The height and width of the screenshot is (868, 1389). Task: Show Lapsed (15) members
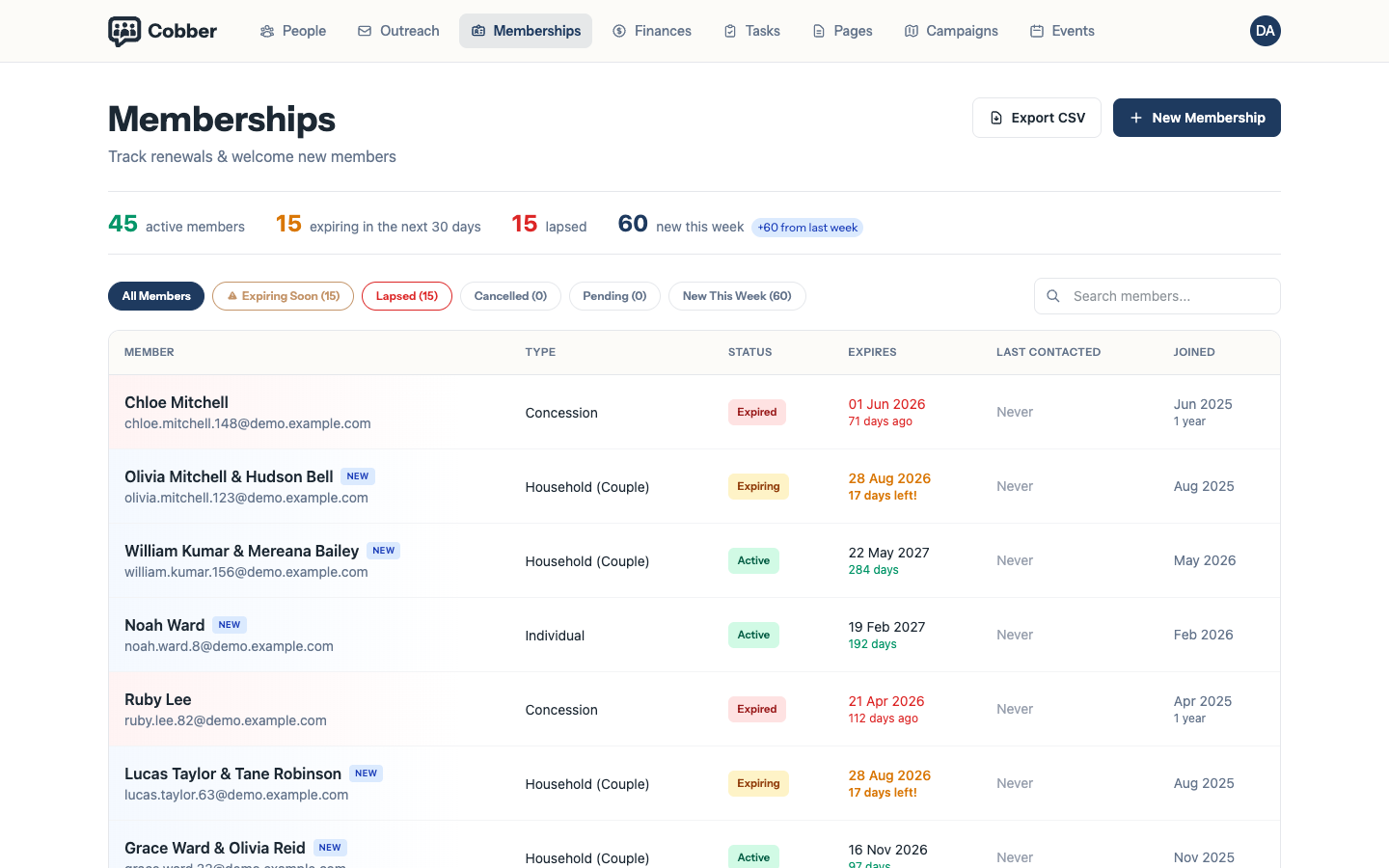[407, 296]
